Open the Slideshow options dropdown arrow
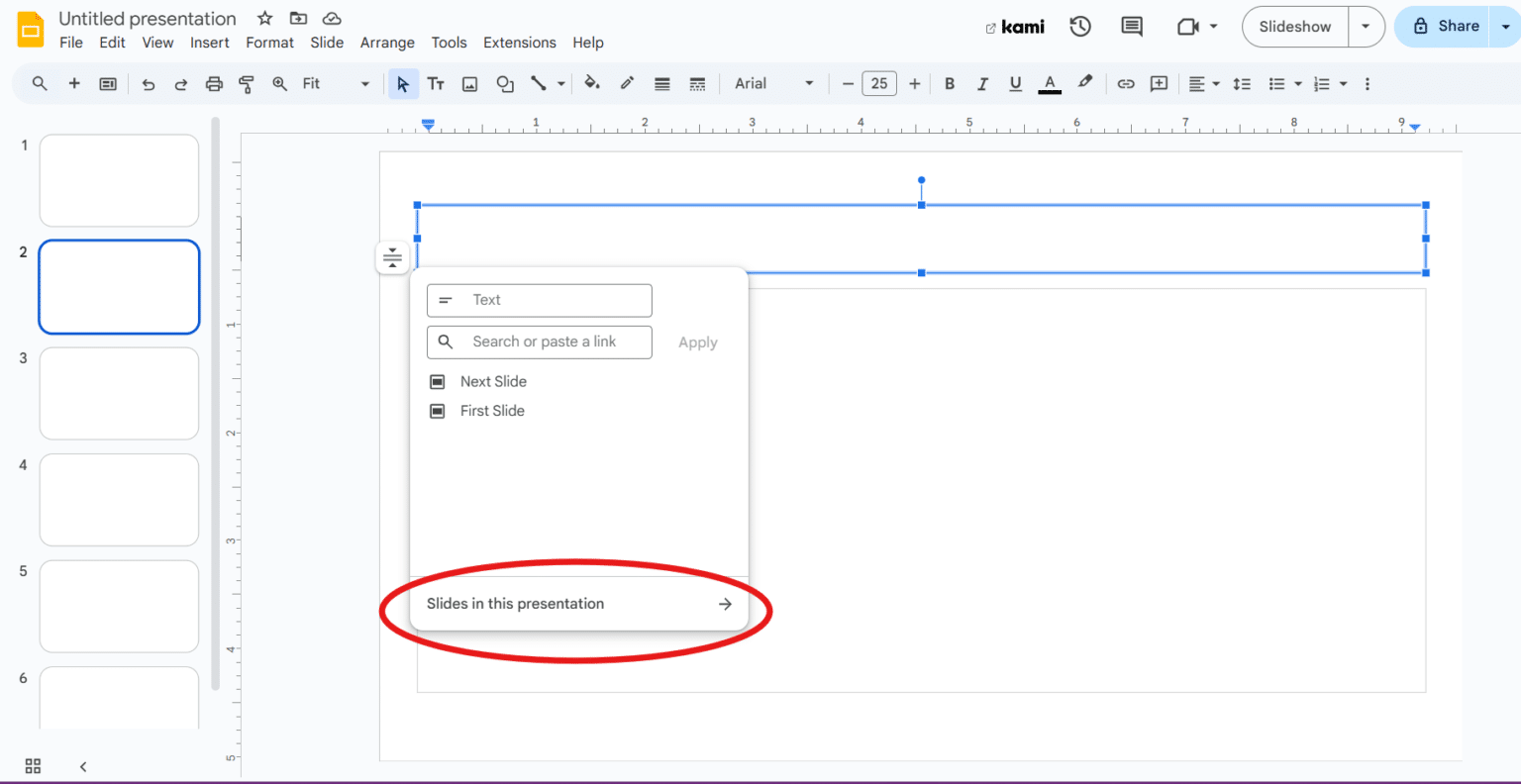 [x=1367, y=27]
